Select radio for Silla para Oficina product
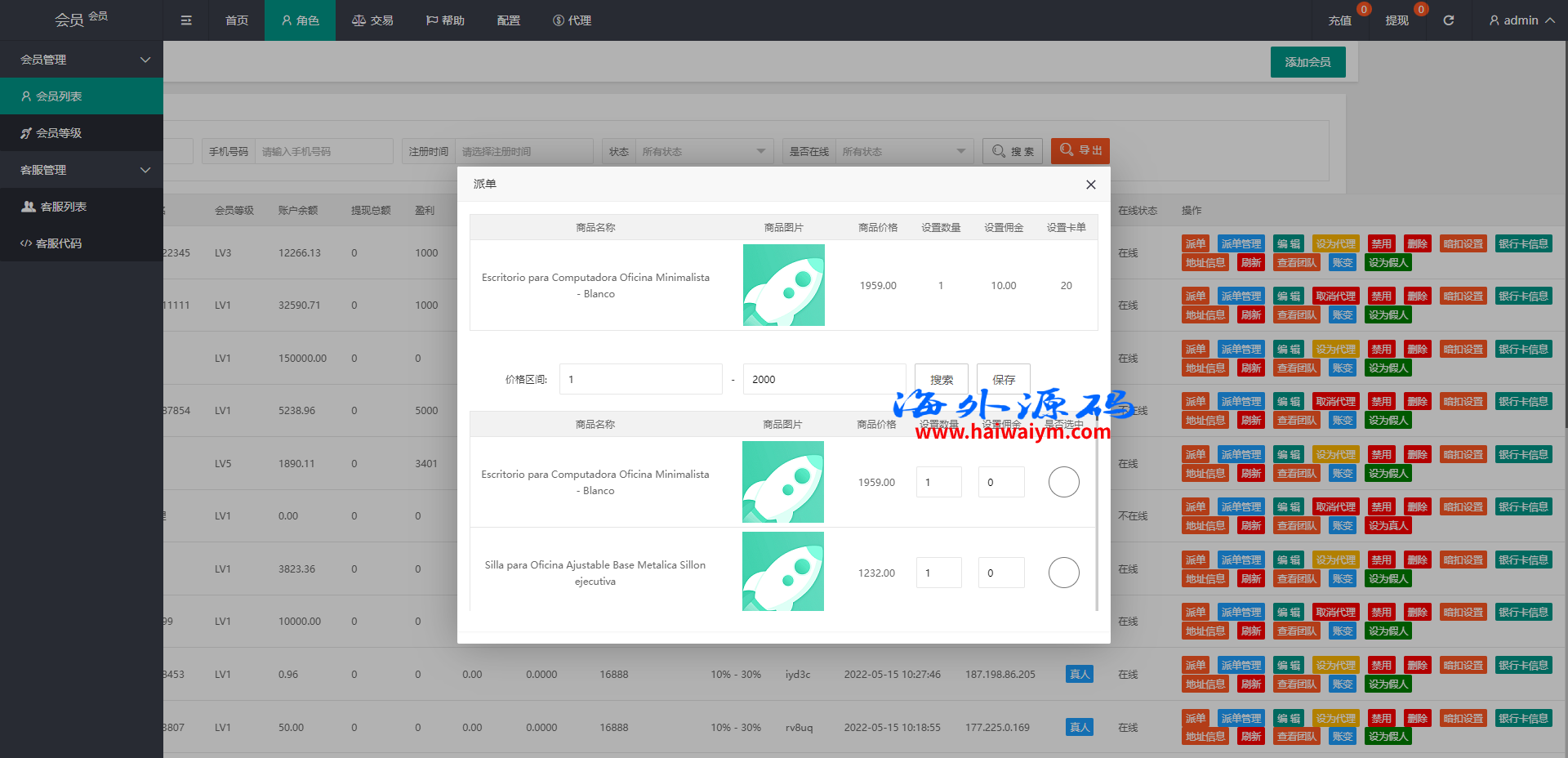The image size is (1568, 758). pos(1063,573)
